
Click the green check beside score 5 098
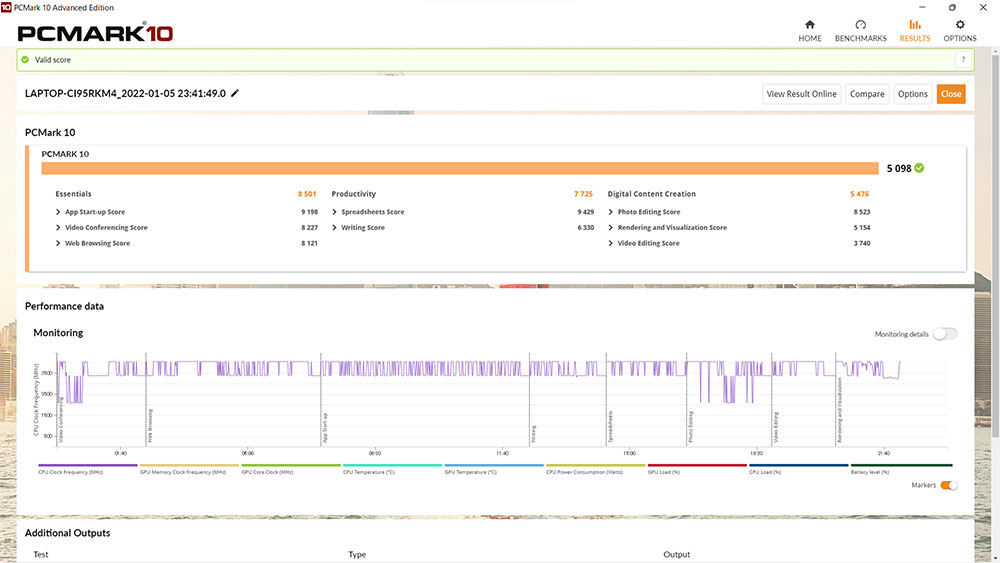(919, 168)
